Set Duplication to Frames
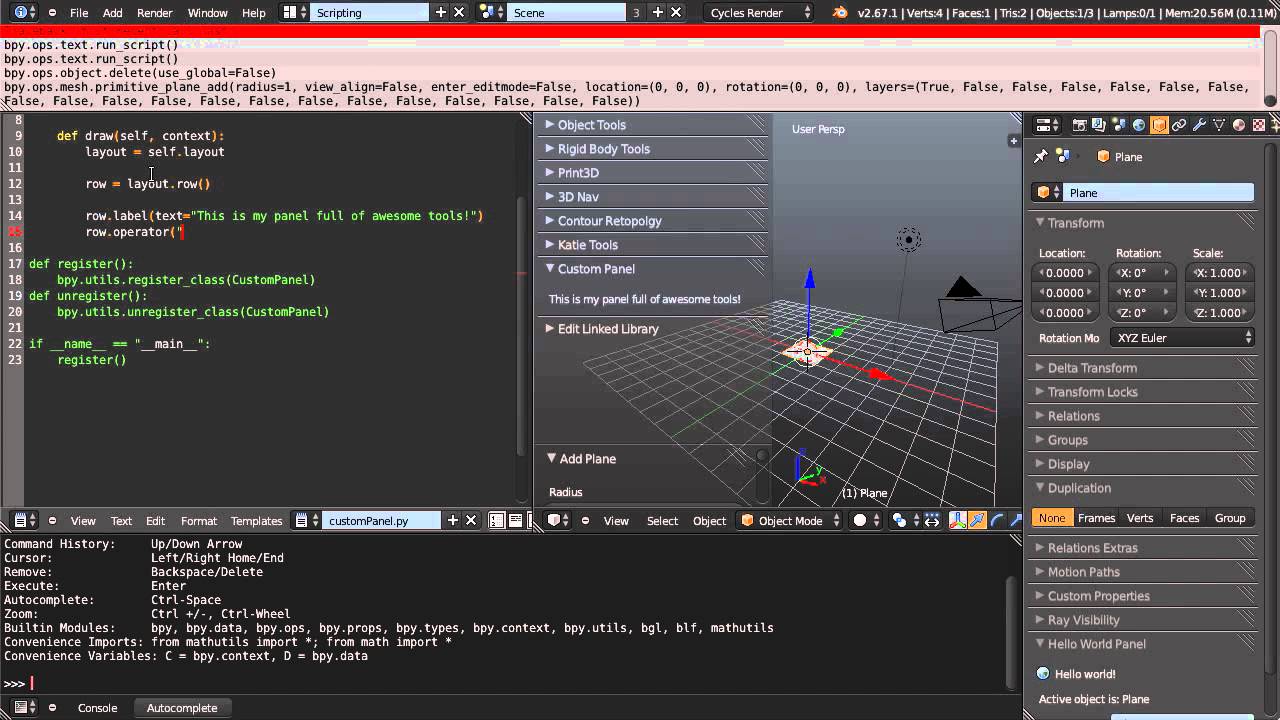The width and height of the screenshot is (1280, 720). coord(1096,518)
